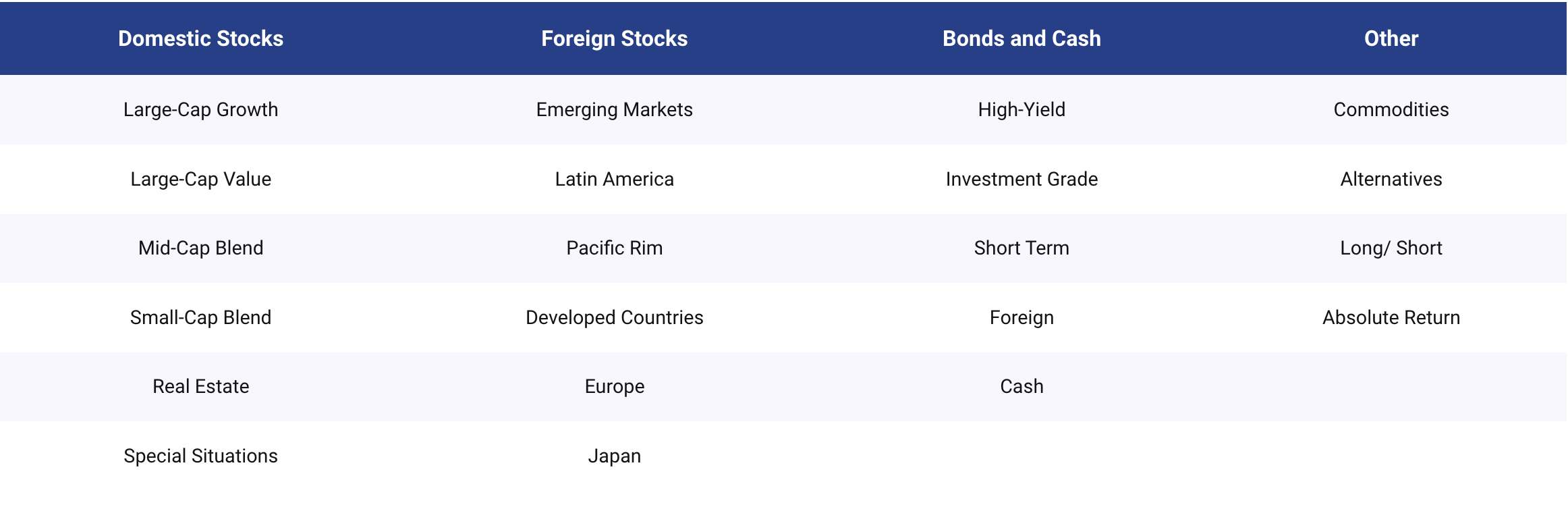Select the Investment Grade cell
Image resolution: width=1568 pixels, height=505 pixels.
coord(1021,179)
